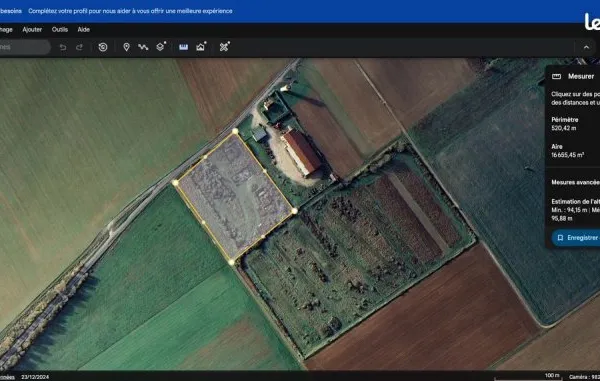600x381 pixels.
Task: Click the building image toolbar icon
Action: (201, 47)
